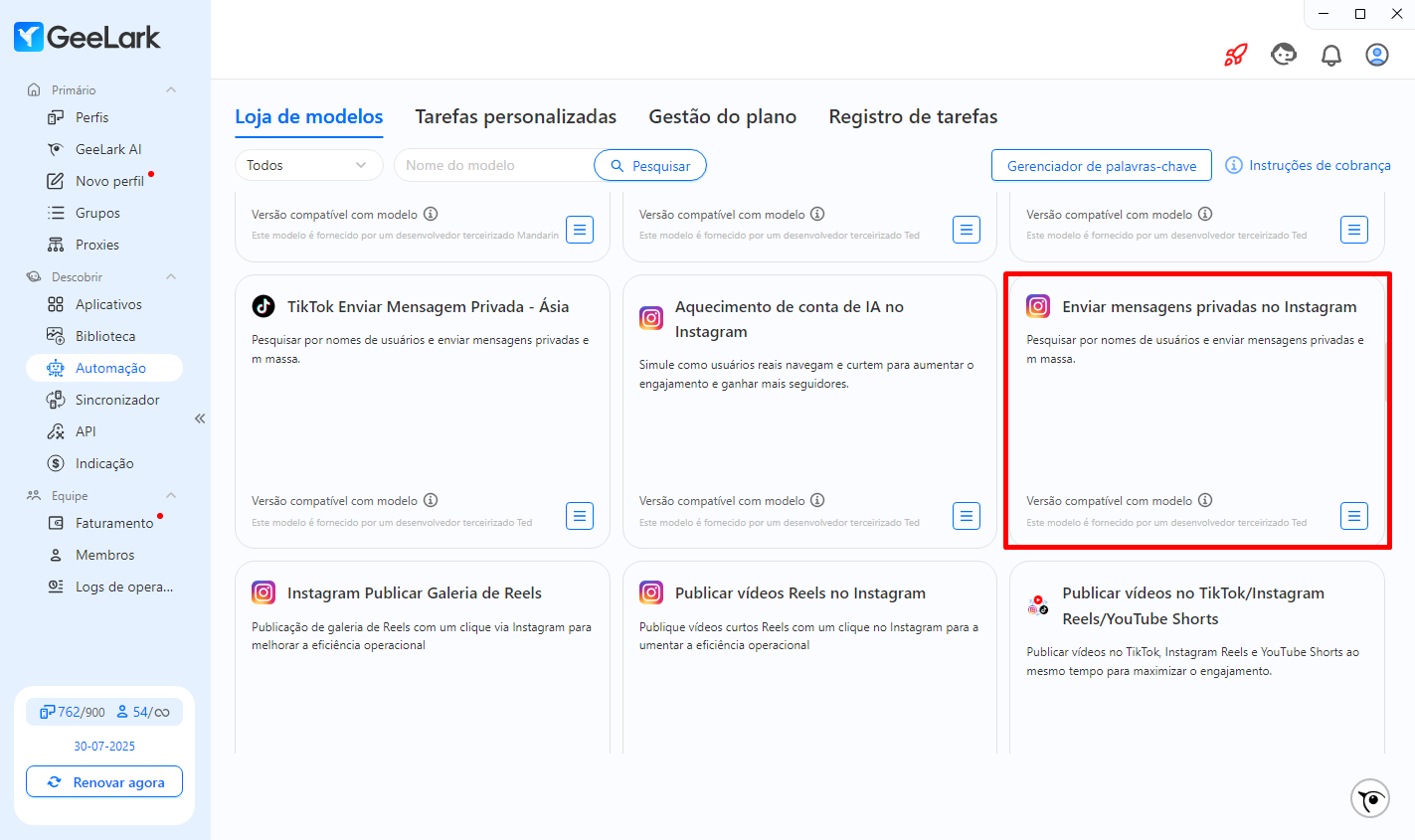Collapse the Equipe section
This screenshot has height=840, width=1415.
(171, 496)
